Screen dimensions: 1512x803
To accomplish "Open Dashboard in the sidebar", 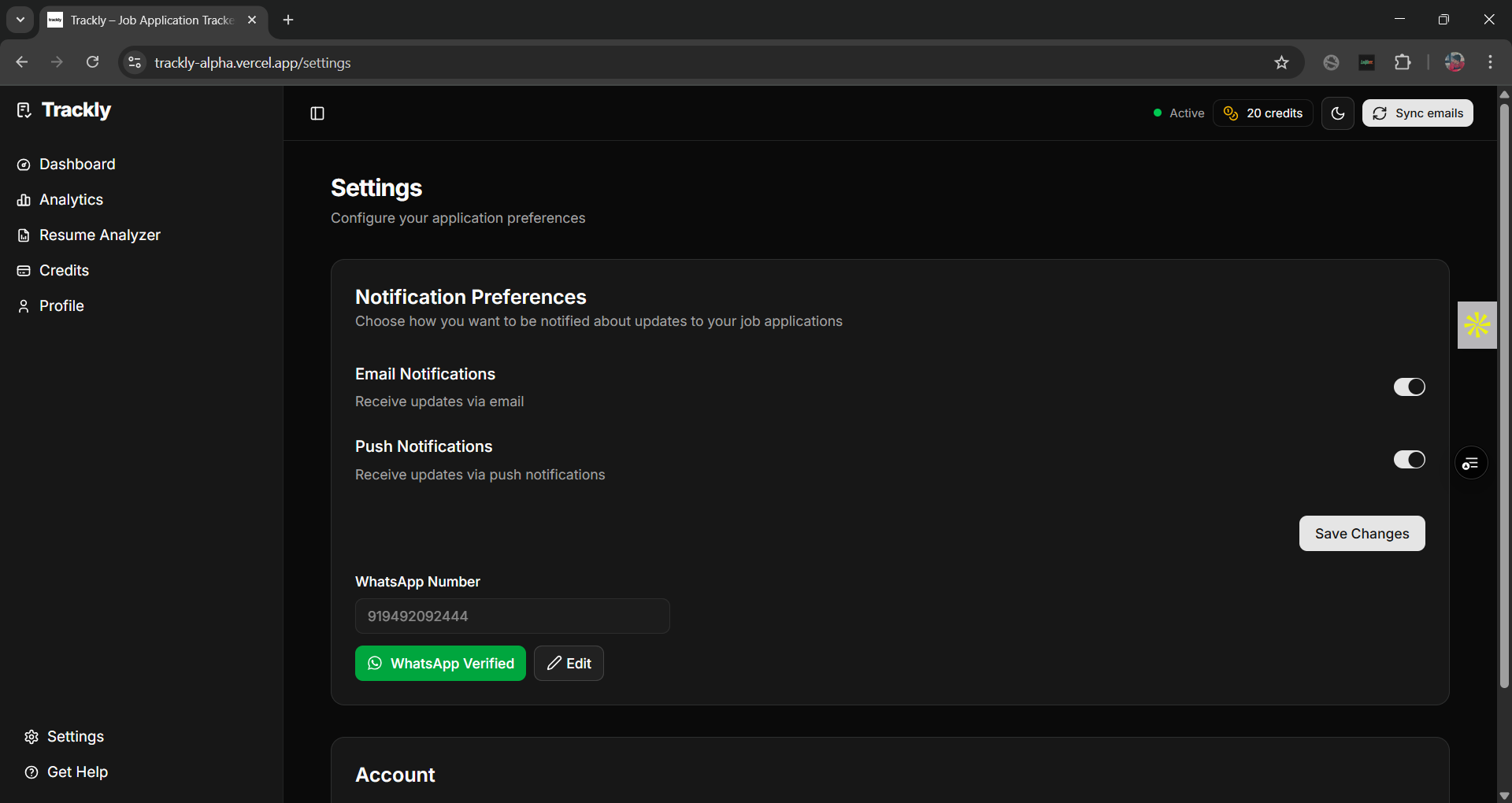I will coord(66,165).
